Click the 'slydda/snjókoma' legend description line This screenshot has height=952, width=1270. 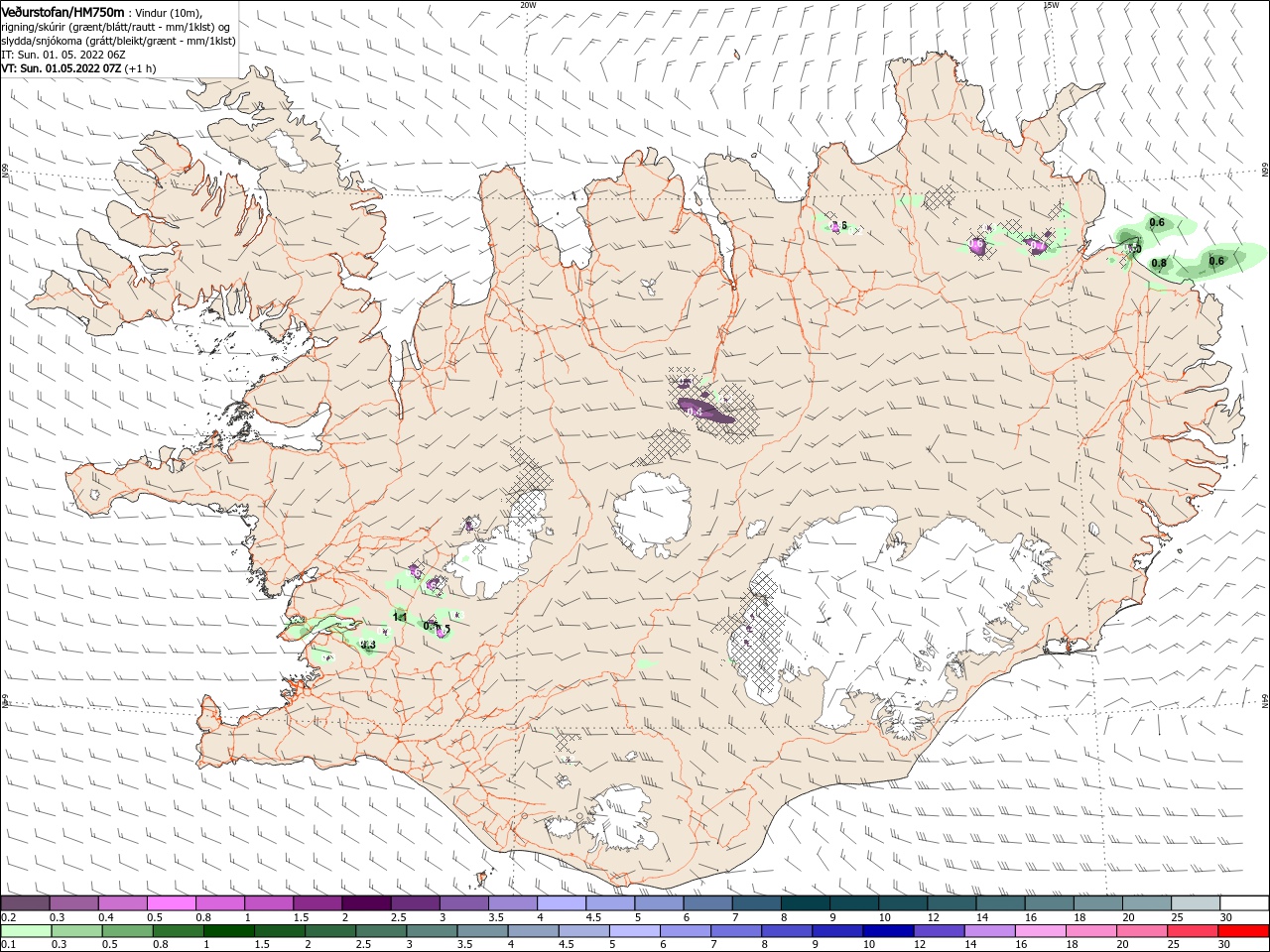pos(118,41)
